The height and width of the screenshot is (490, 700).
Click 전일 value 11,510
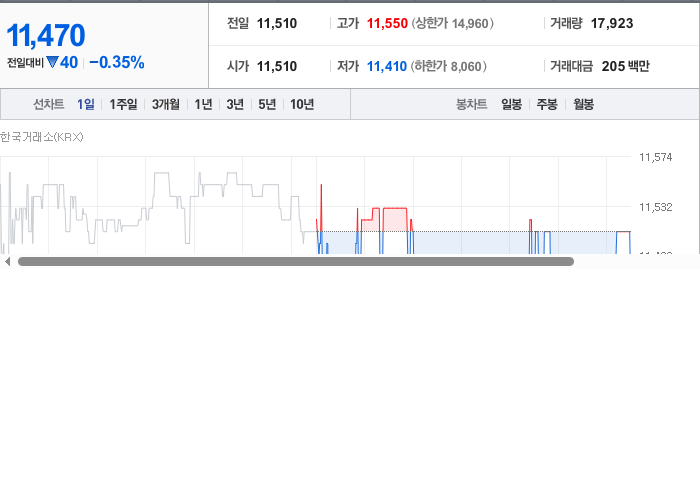(277, 23)
